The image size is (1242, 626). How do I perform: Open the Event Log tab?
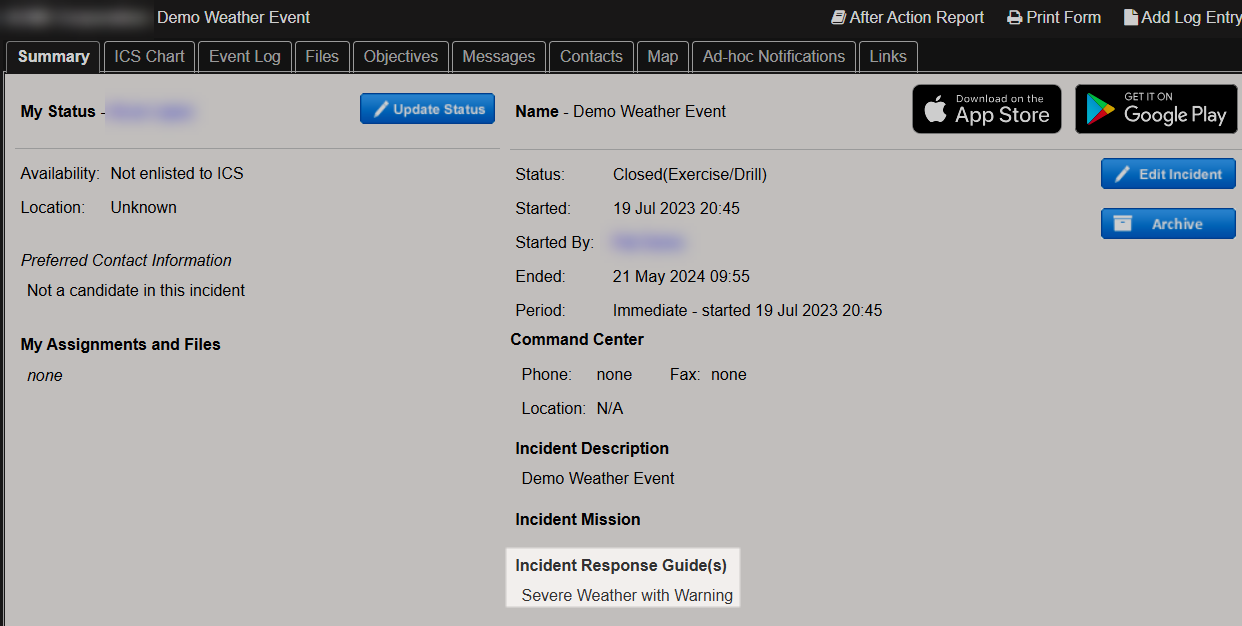click(x=244, y=57)
